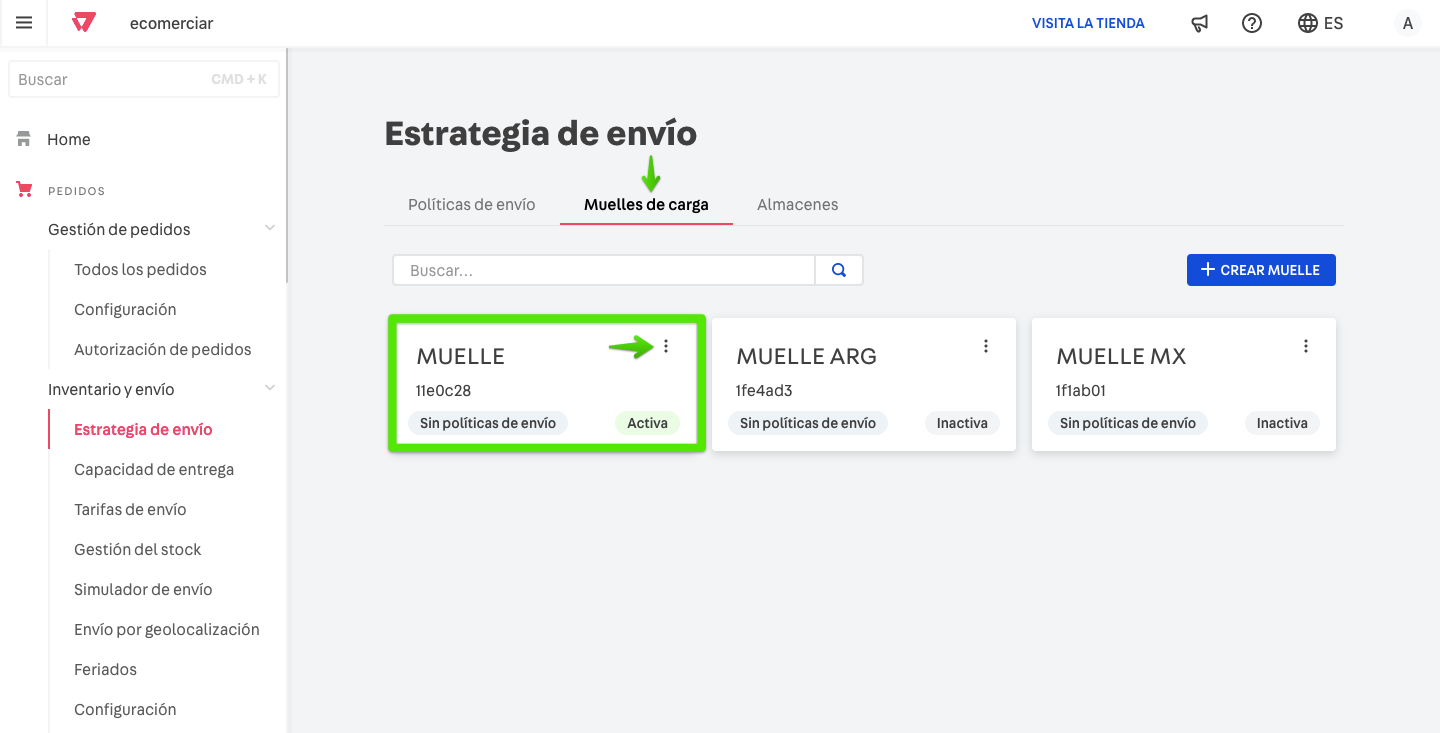Open Envío por geolocalización

(167, 629)
